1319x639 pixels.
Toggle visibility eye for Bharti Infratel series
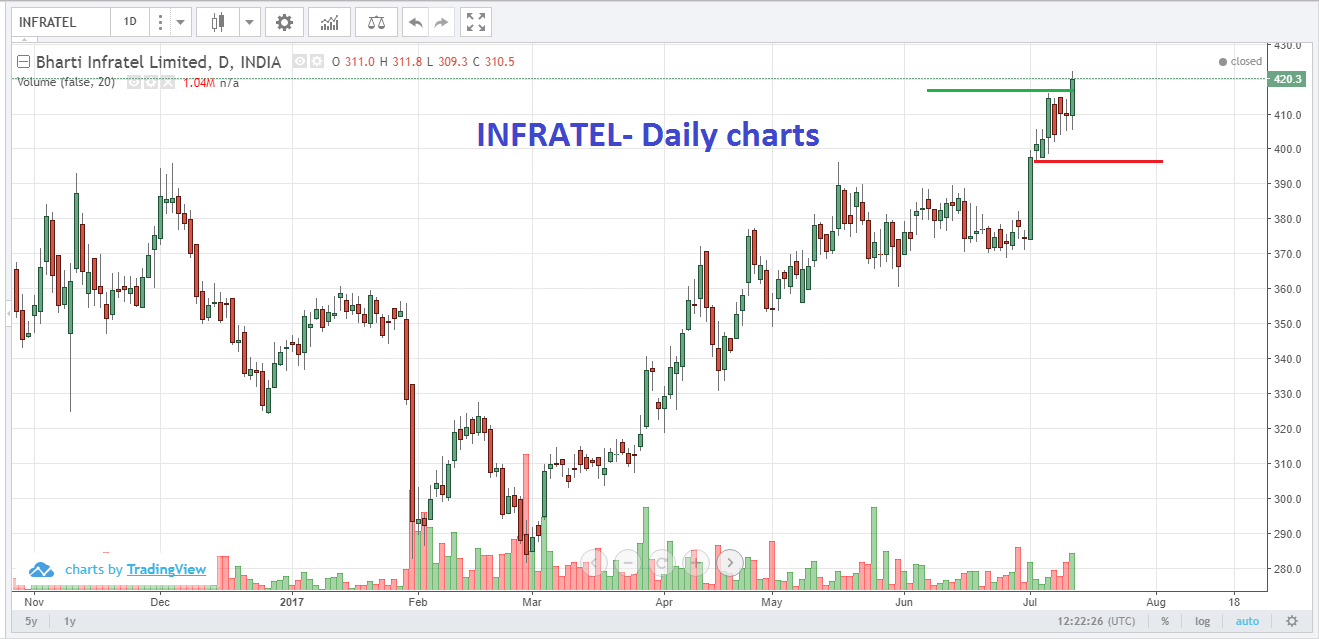click(299, 61)
